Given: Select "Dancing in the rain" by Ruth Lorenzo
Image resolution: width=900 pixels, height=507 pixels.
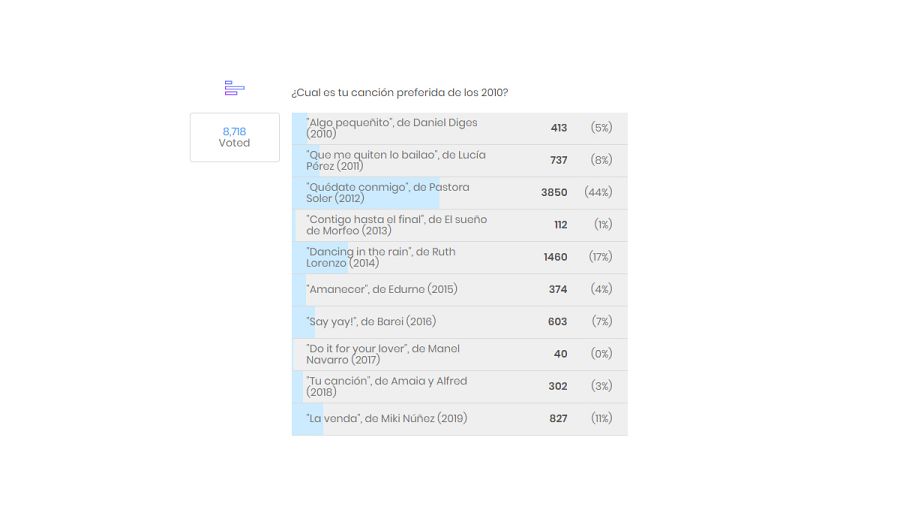Looking at the screenshot, I should coord(381,257).
